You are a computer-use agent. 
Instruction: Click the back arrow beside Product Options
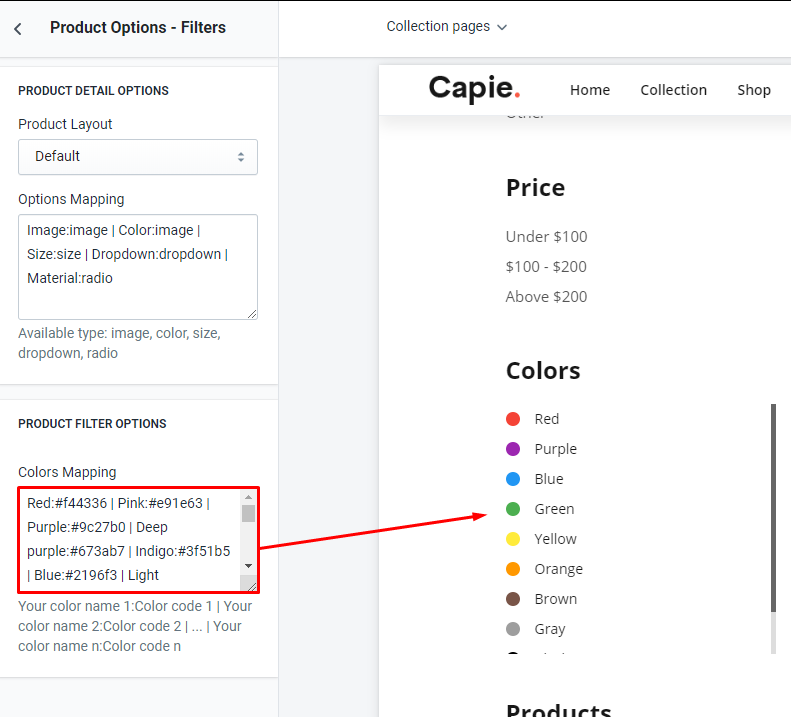(x=18, y=29)
